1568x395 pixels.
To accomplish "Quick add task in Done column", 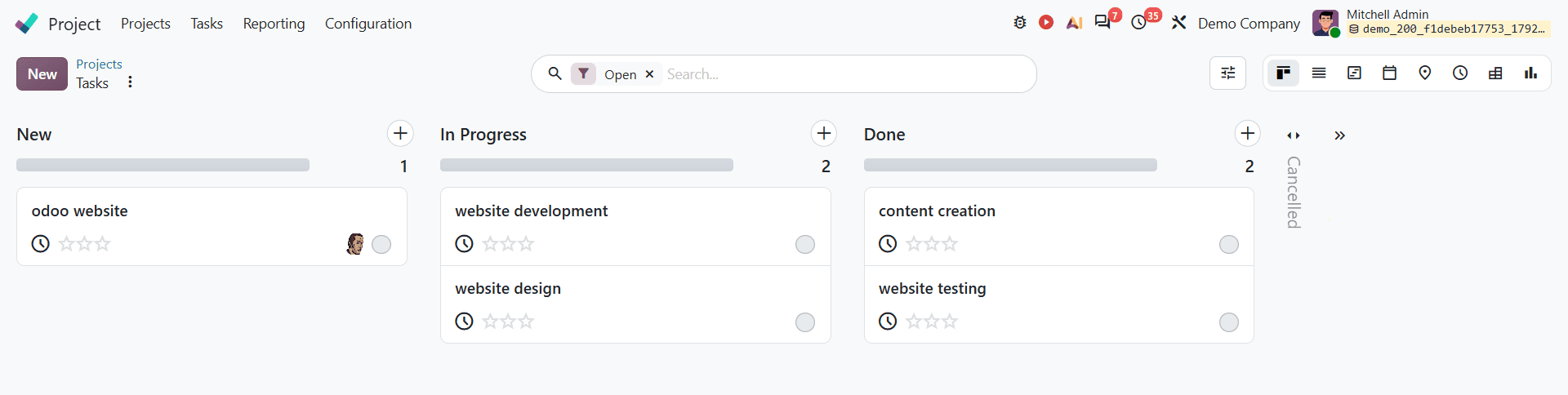I will pos(1248,133).
